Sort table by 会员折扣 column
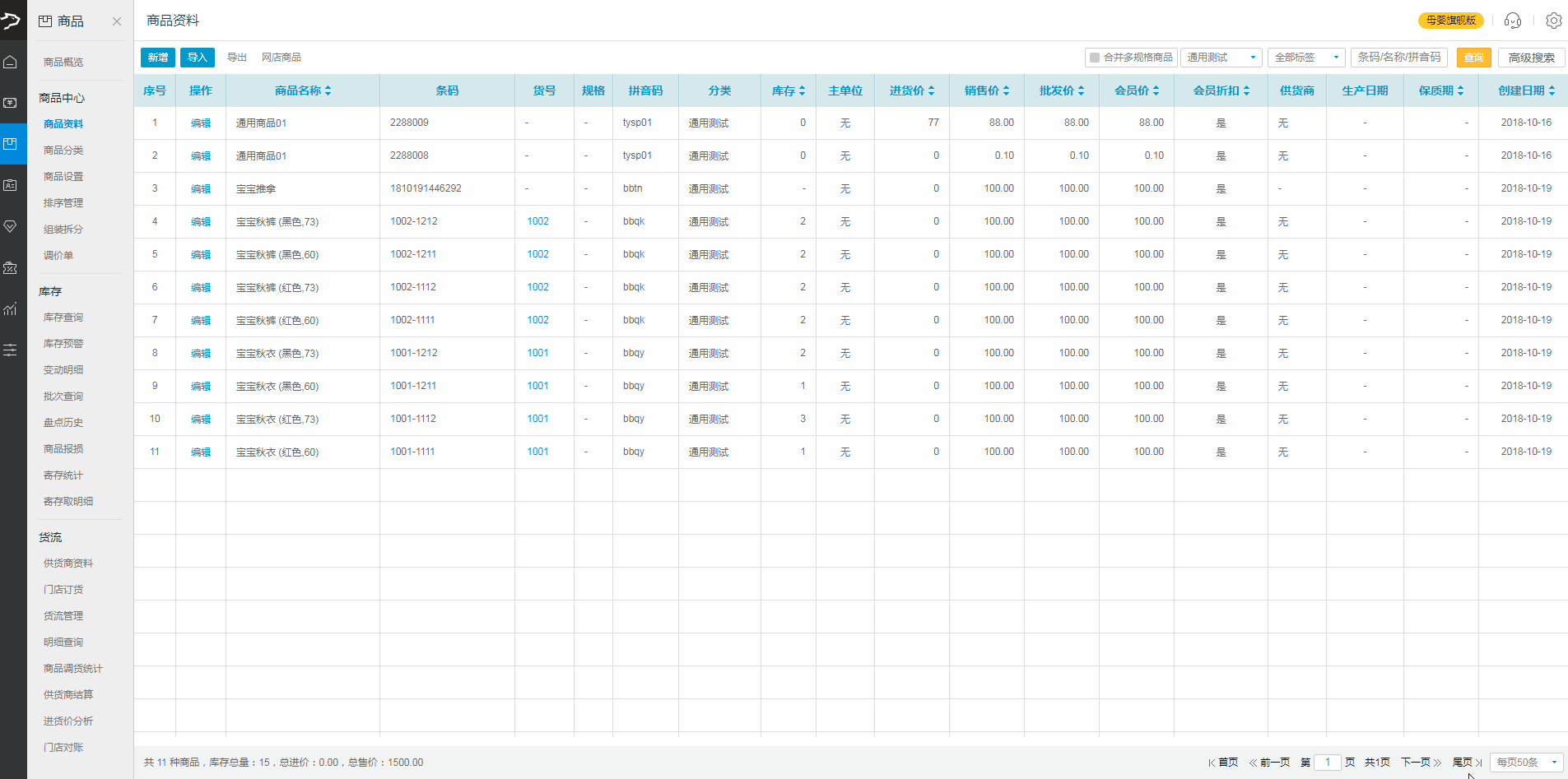Screen dimensions: 1568x779 point(1246,90)
